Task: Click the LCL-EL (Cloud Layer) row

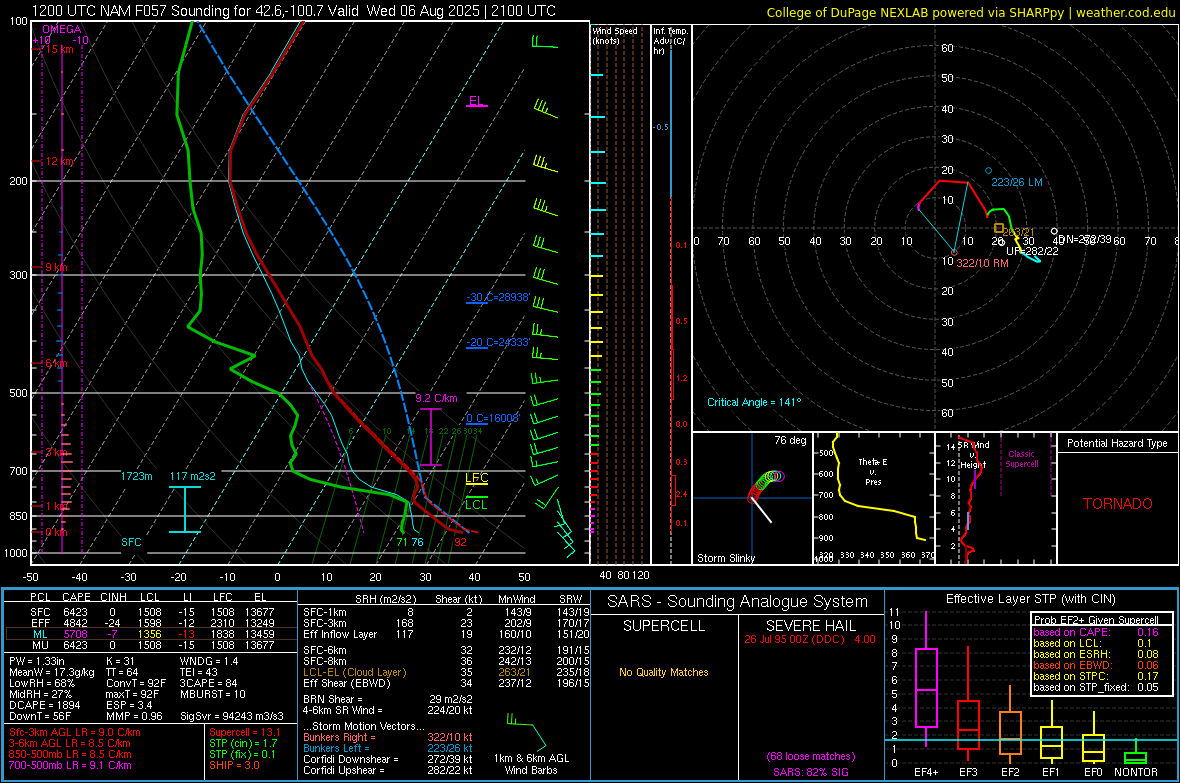Action: click(x=446, y=672)
